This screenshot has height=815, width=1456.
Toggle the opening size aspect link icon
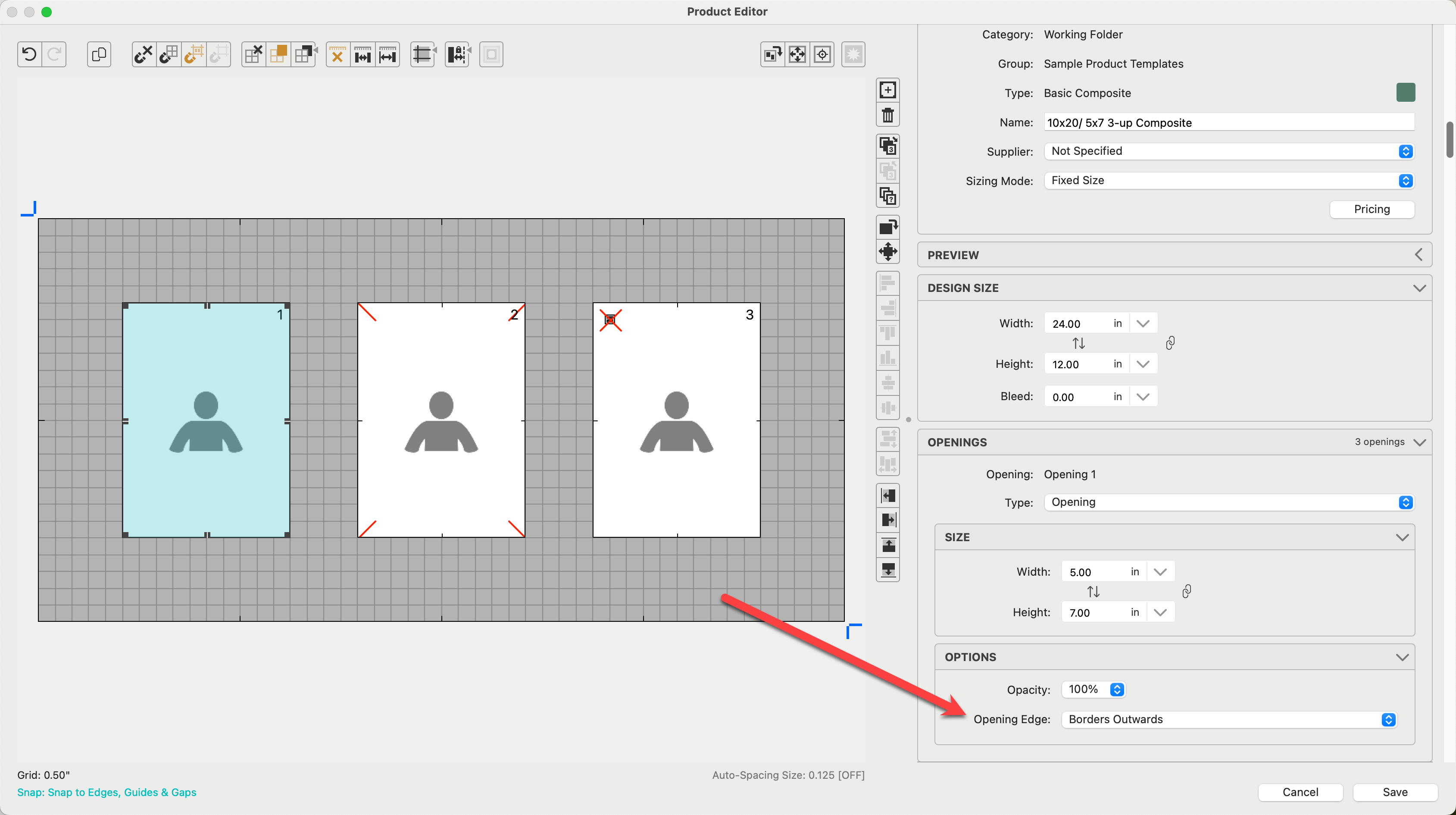click(1186, 592)
